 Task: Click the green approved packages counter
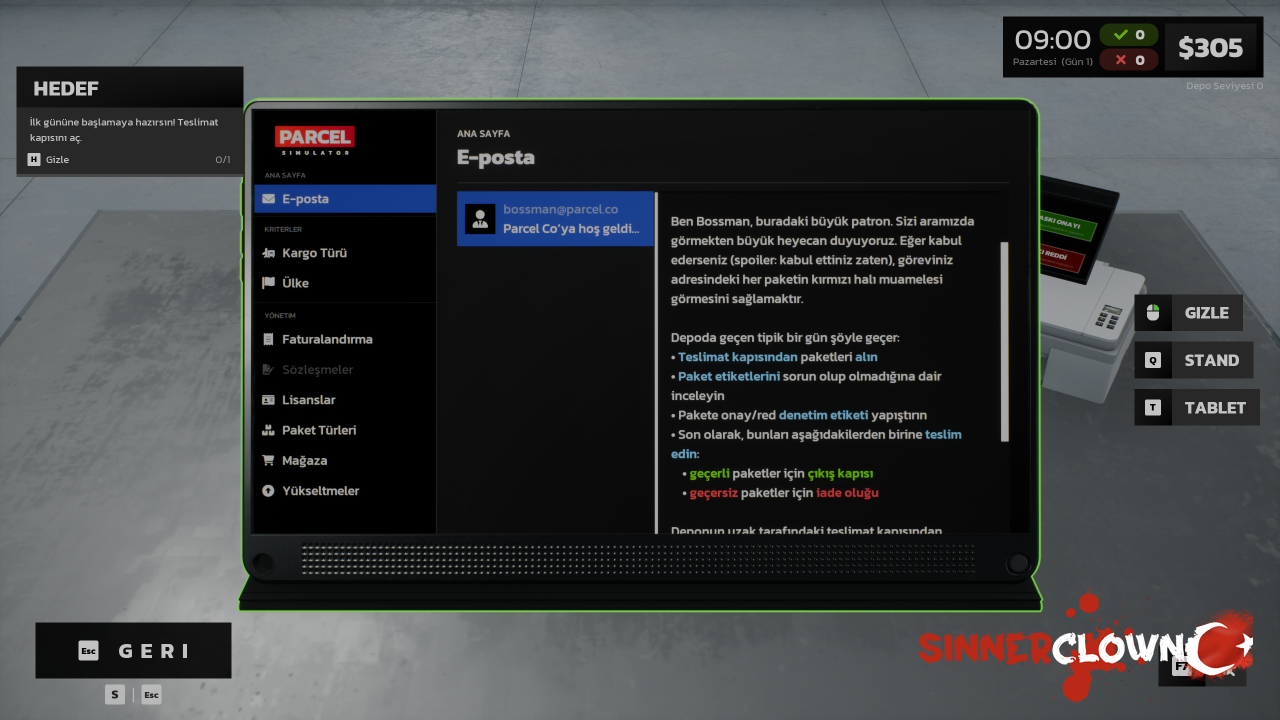(x=1129, y=35)
